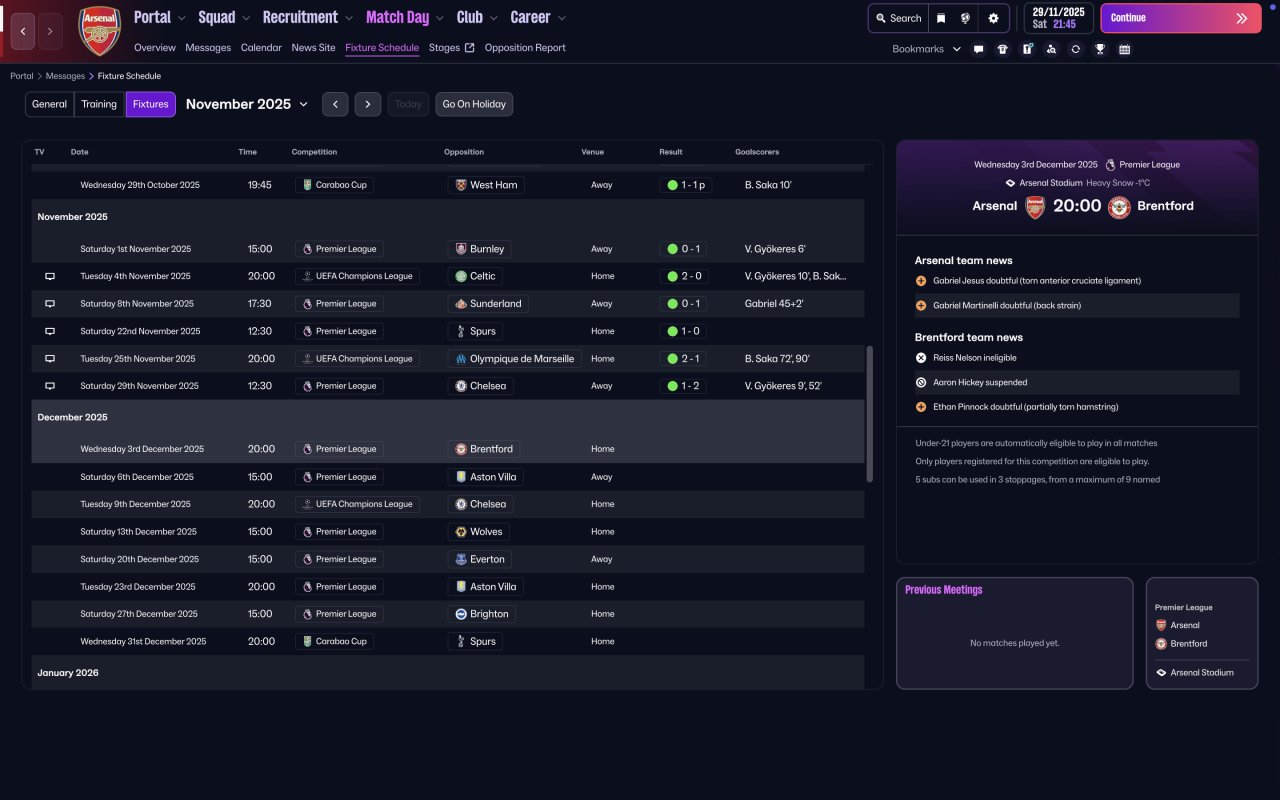The width and height of the screenshot is (1280, 800).
Task: Expand the Recruitment menu chevron
Action: (x=348, y=18)
